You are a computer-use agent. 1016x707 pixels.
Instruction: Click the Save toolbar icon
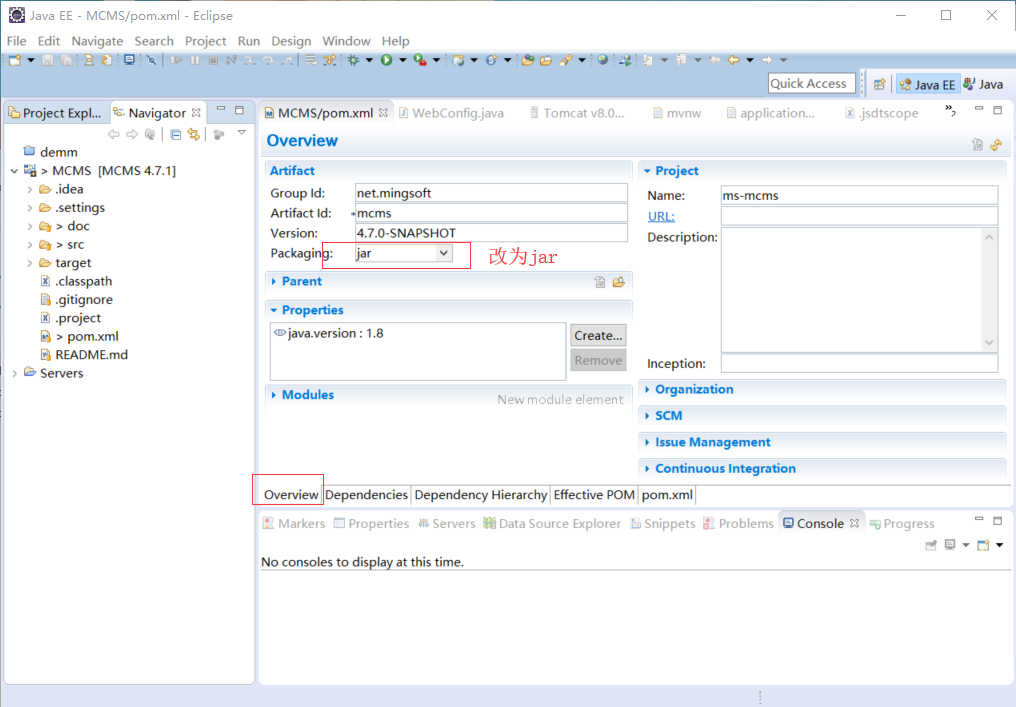point(47,60)
